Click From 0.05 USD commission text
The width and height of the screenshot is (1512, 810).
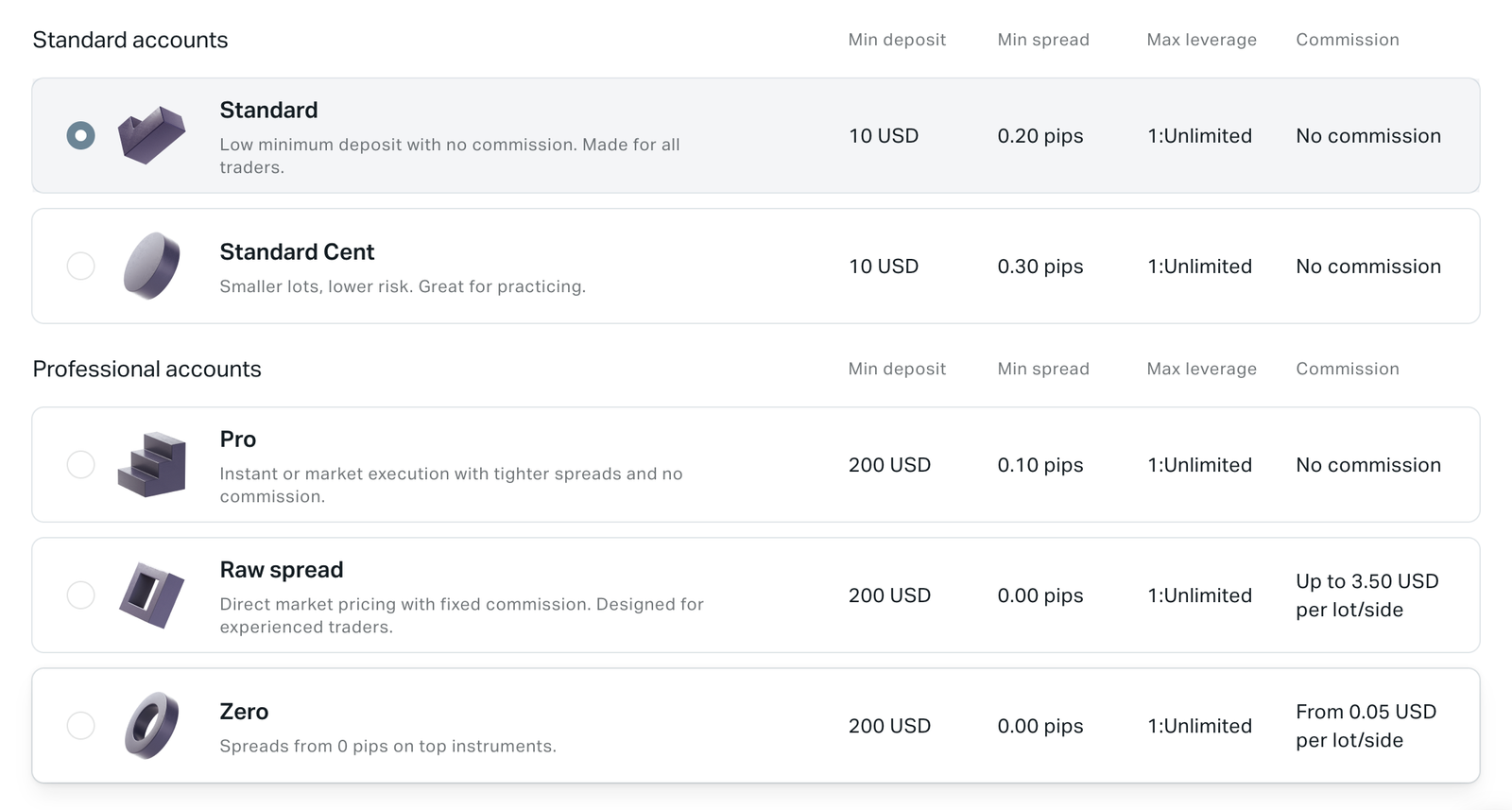point(1366,725)
